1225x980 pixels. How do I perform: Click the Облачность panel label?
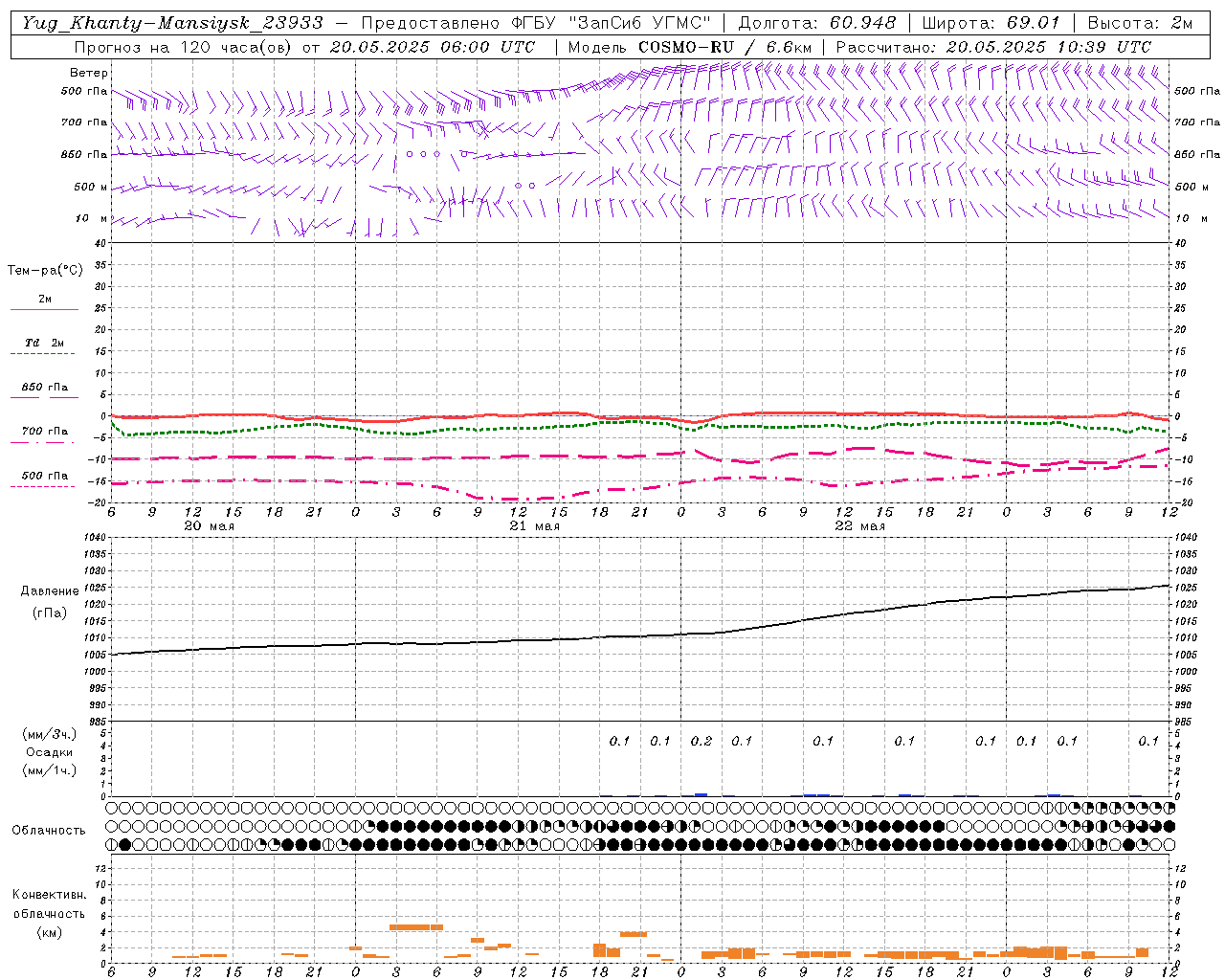[x=49, y=831]
